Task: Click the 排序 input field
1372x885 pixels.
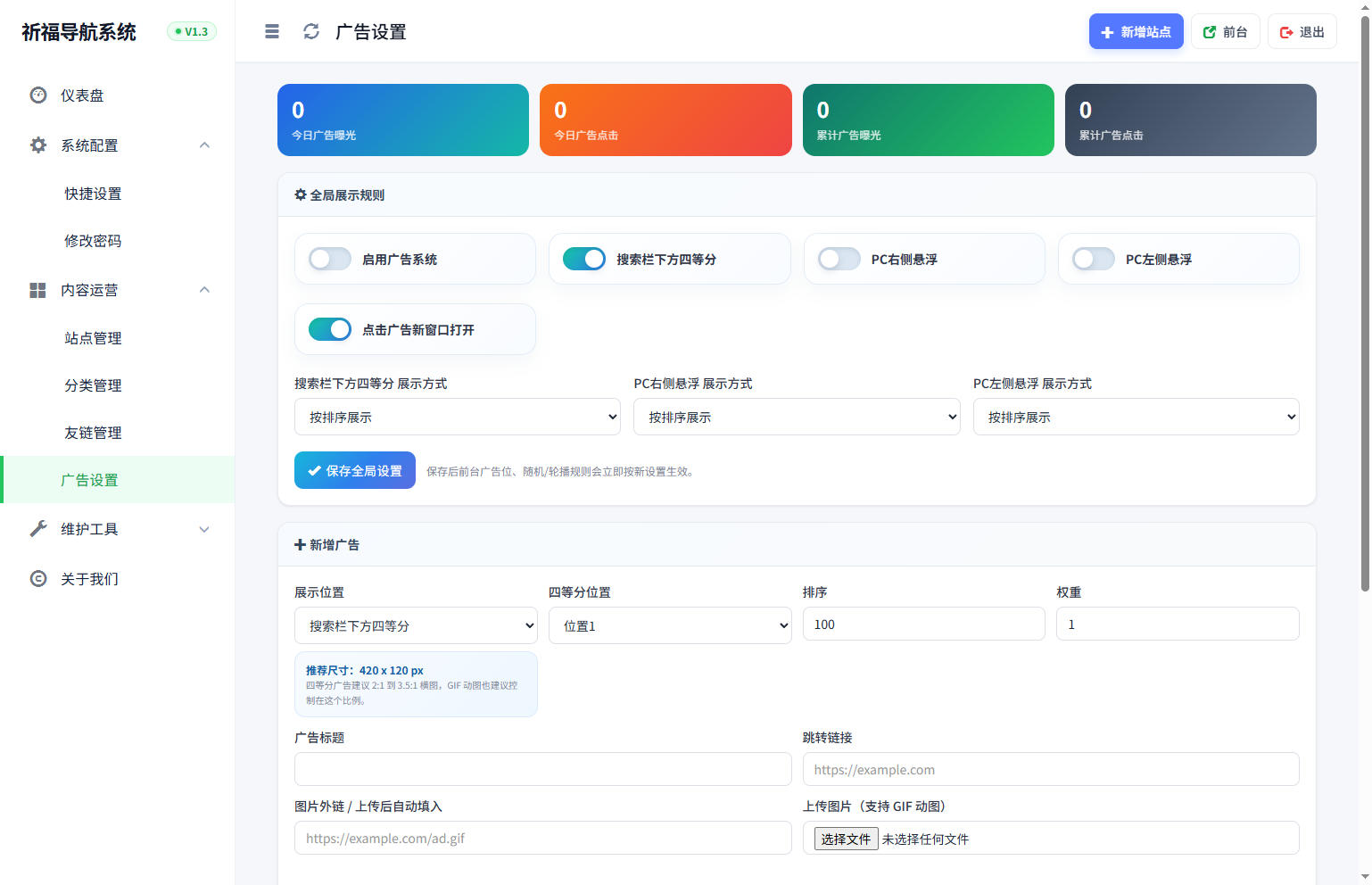Action: click(924, 624)
